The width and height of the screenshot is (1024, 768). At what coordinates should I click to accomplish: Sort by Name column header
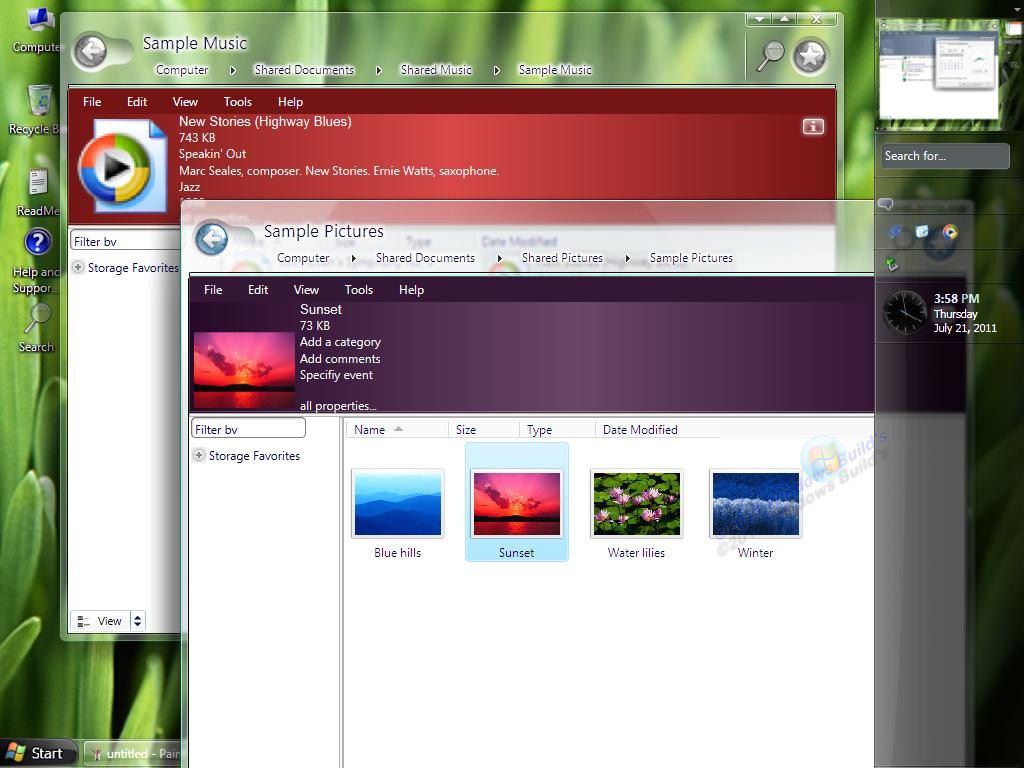coord(396,430)
